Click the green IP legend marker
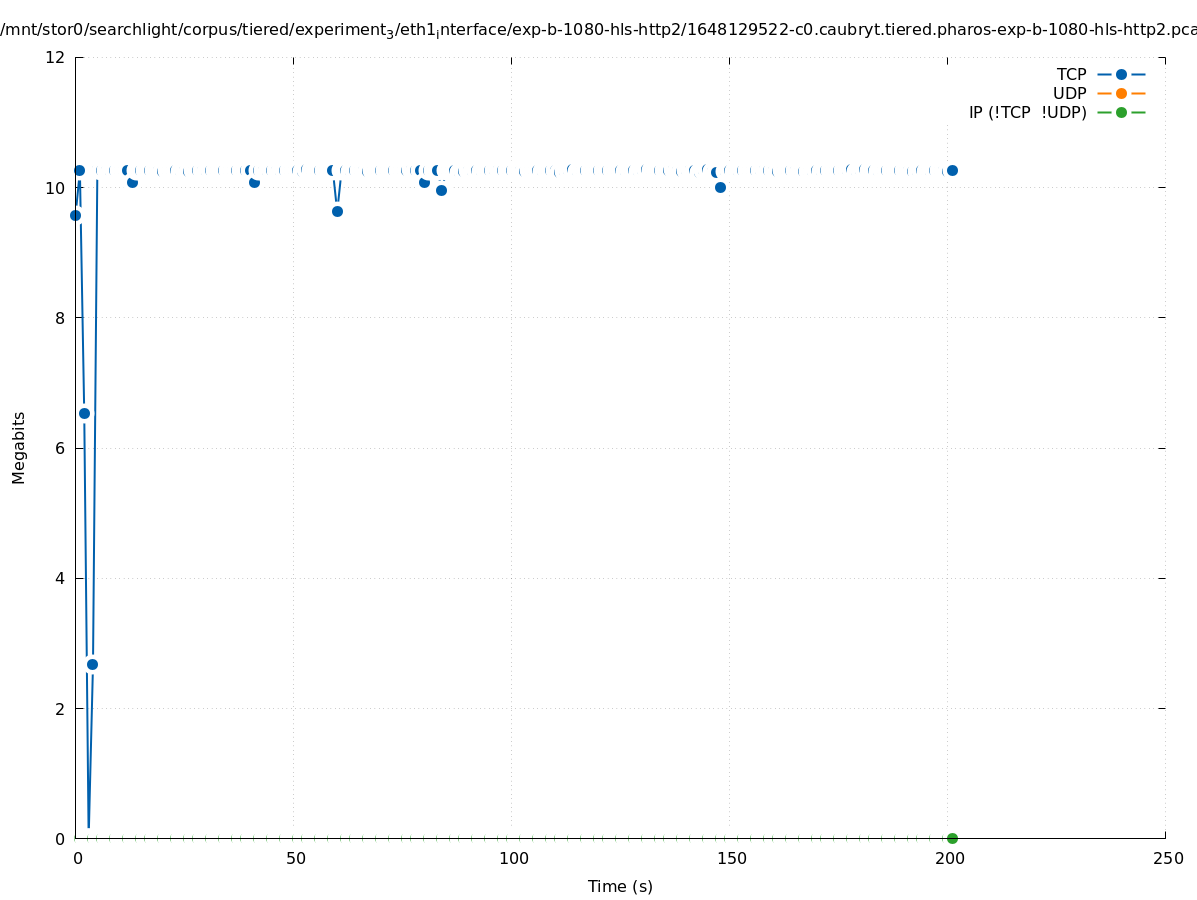Image resolution: width=1197 pixels, height=900 pixels. 1121,113
